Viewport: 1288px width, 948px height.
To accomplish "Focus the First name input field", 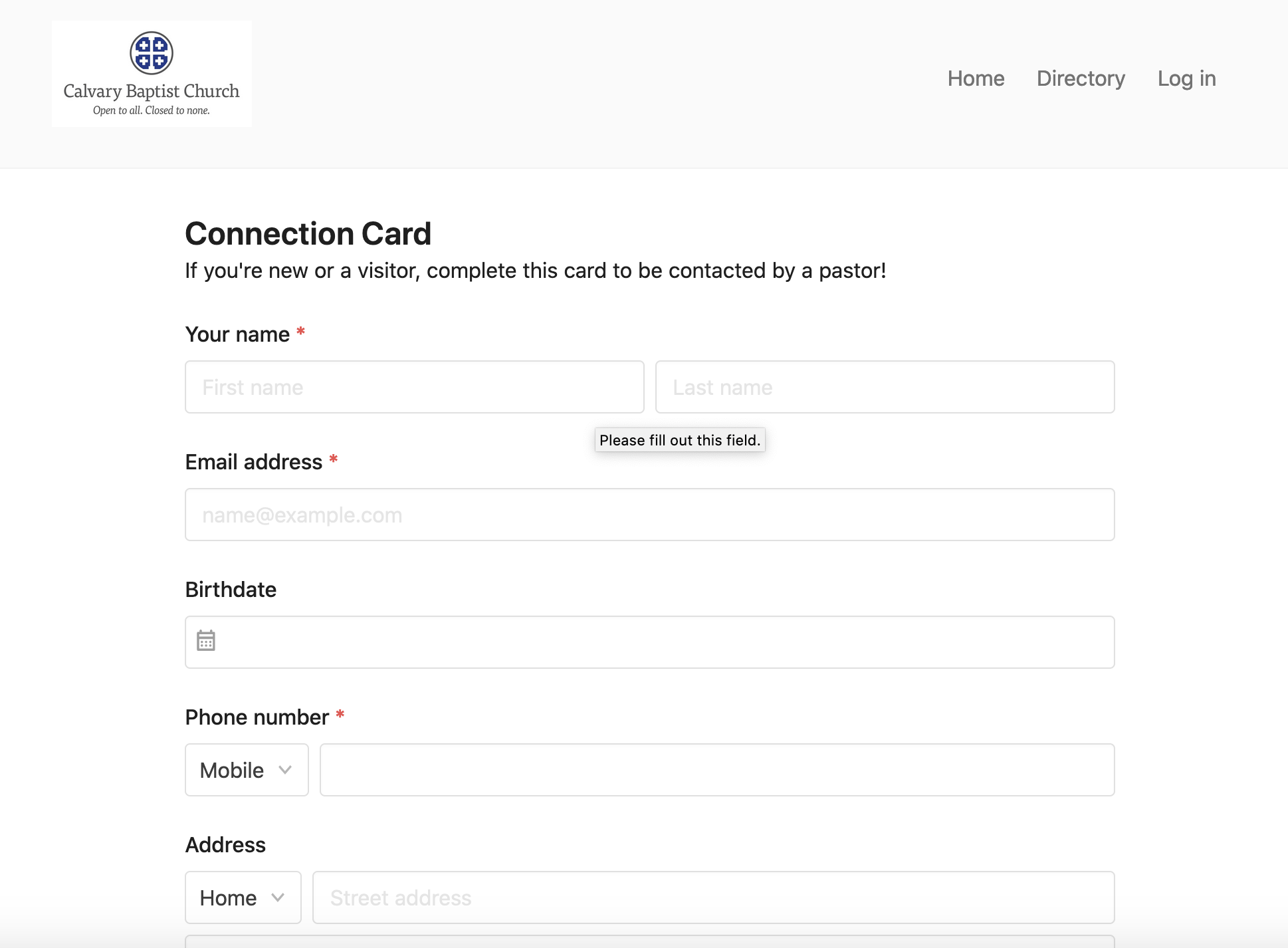I will pos(414,387).
